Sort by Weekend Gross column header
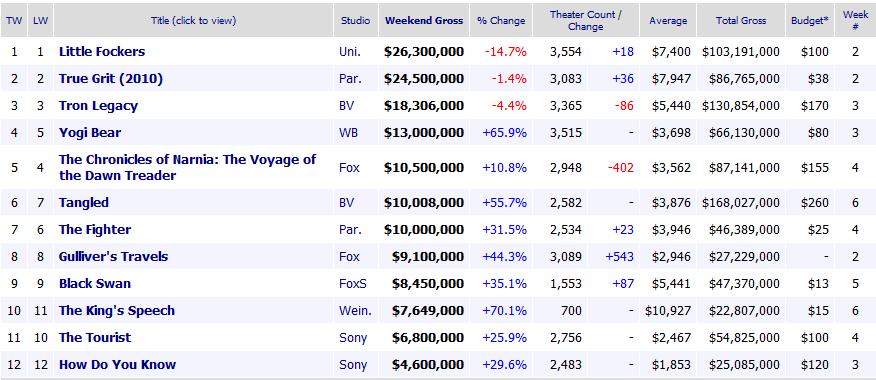This screenshot has height=380, width=876. tap(424, 20)
